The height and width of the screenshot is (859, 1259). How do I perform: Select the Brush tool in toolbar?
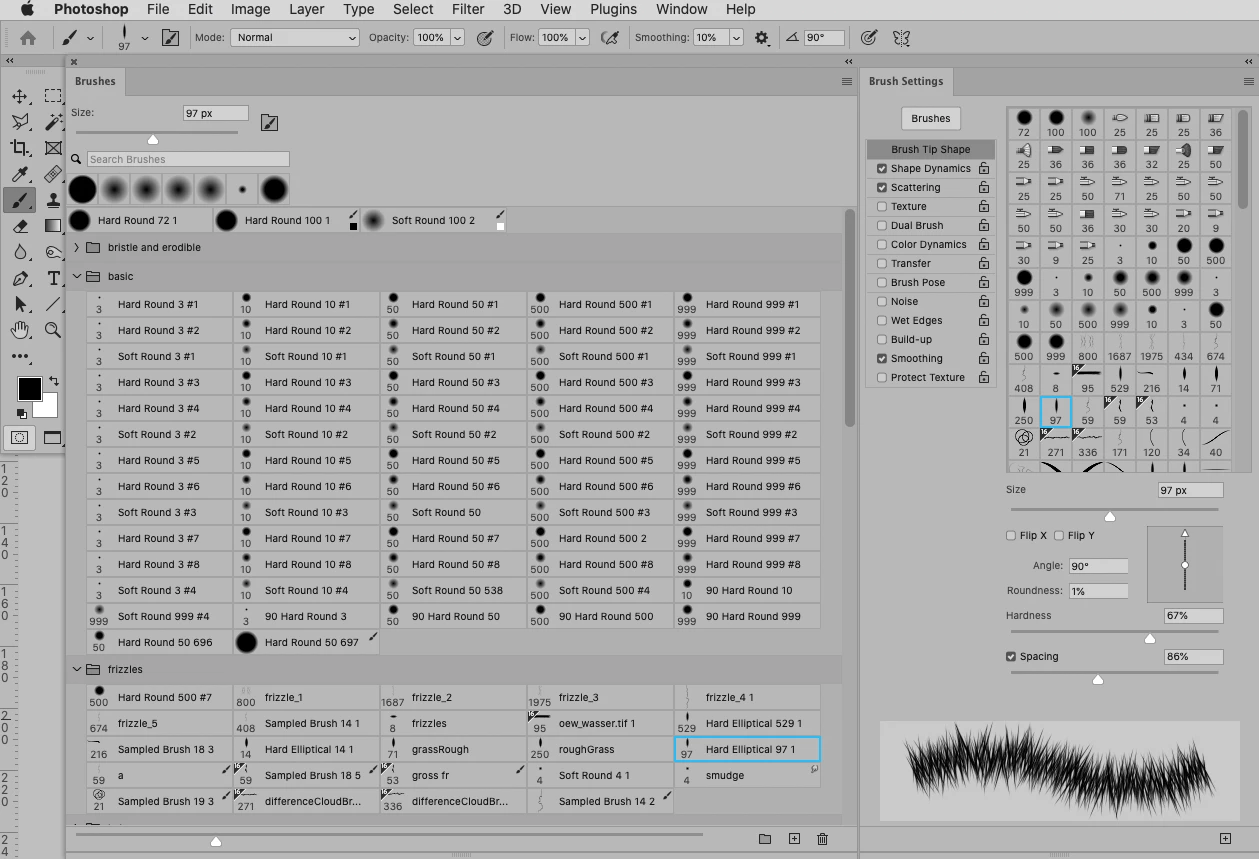[19, 200]
